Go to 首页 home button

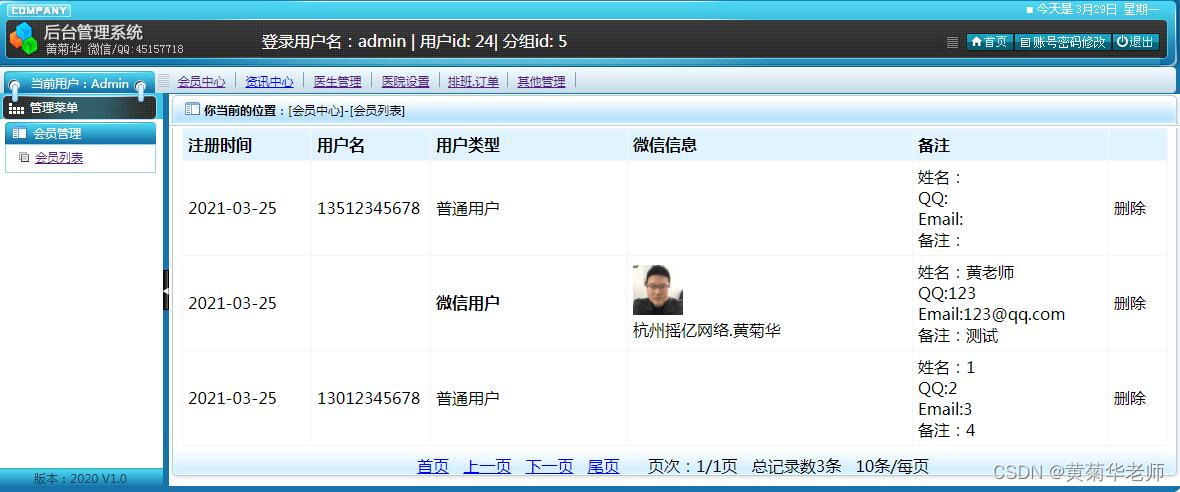point(990,42)
